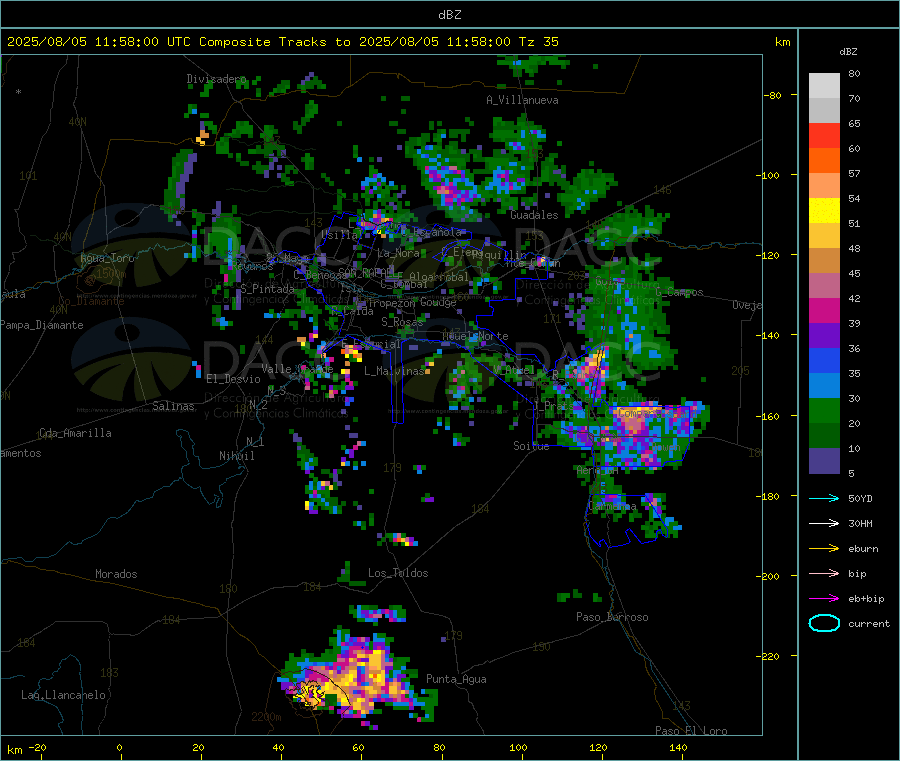Click the S_Pintada place label
The width and height of the screenshot is (900, 761).
(x=267, y=289)
